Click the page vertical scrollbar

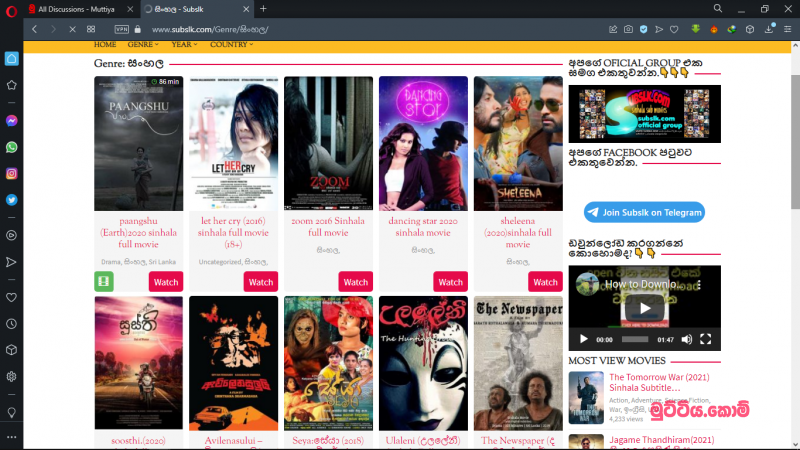click(795, 142)
